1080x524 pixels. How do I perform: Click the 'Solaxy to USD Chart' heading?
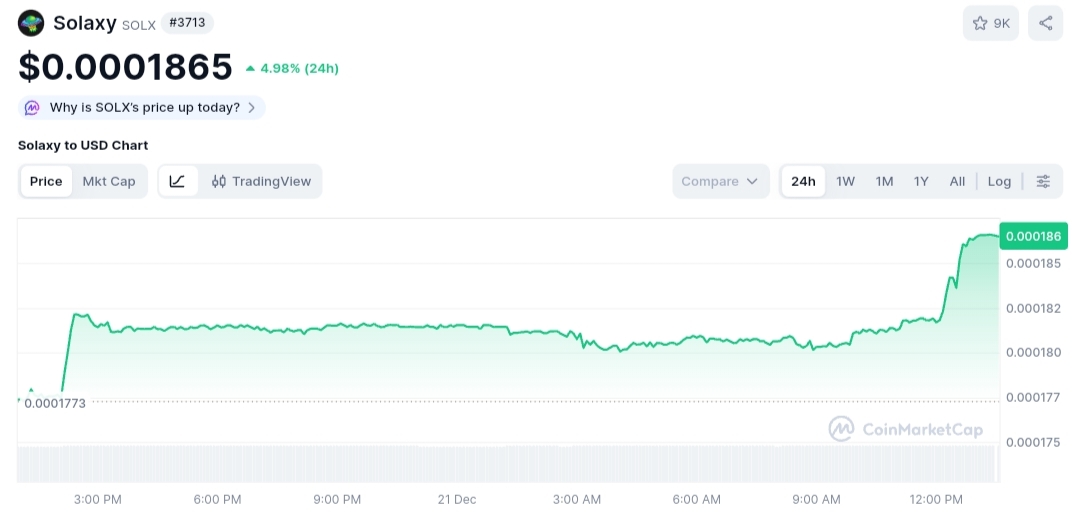pos(83,145)
